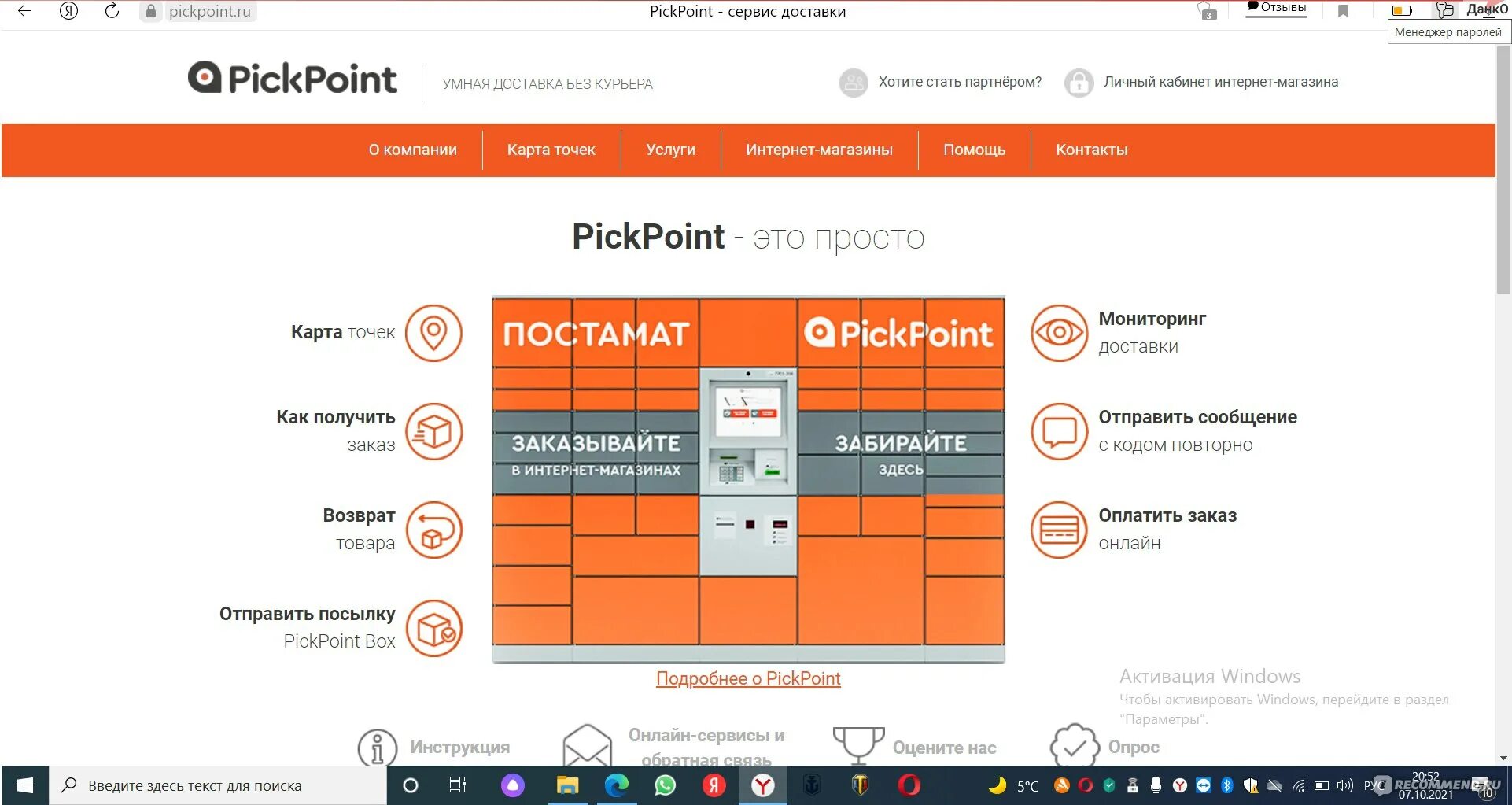The width and height of the screenshot is (1512, 805).
Task: Click the Отправить посылку PickPoint Box link
Action: pyautogui.click(x=308, y=628)
